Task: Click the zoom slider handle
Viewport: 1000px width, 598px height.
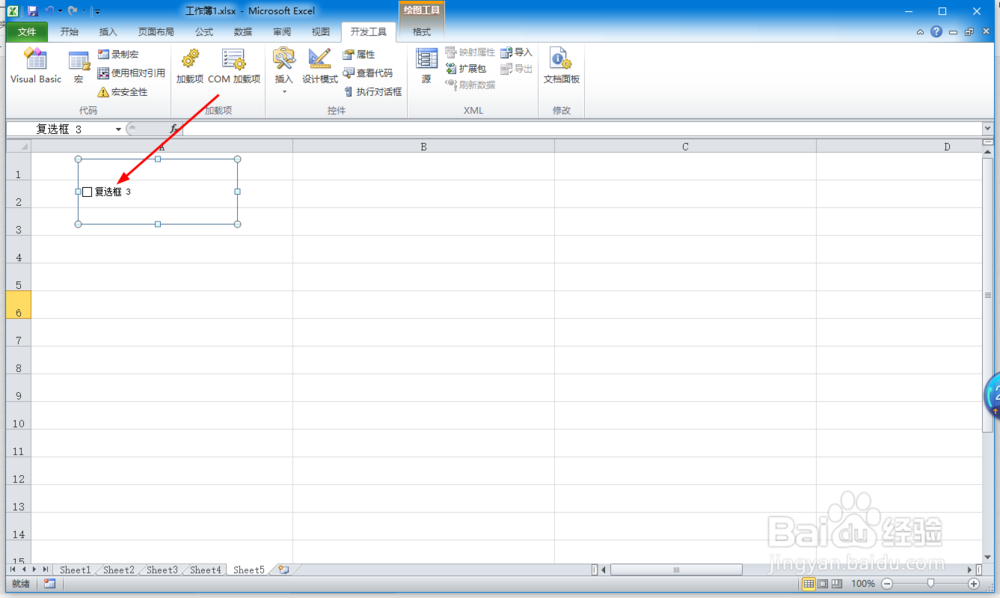Action: click(x=930, y=584)
